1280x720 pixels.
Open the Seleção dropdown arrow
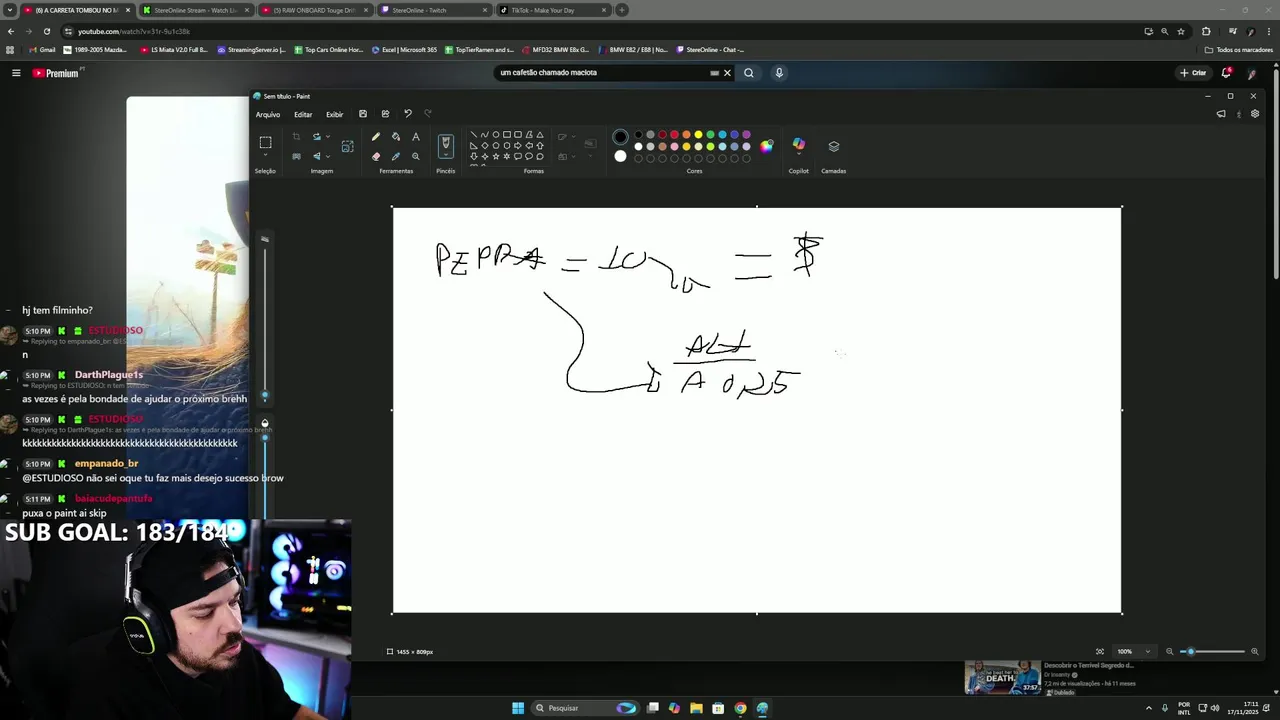(x=265, y=156)
